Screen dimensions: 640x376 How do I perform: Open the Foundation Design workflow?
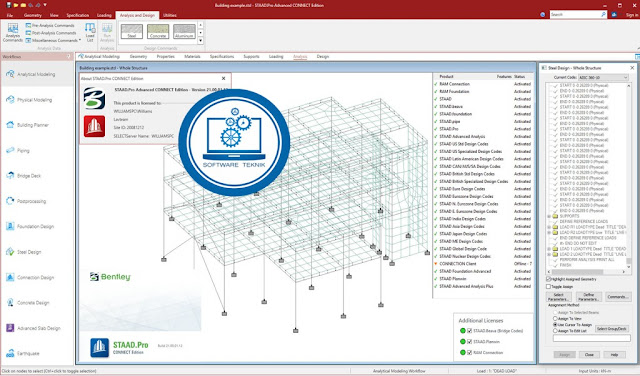click(30, 226)
